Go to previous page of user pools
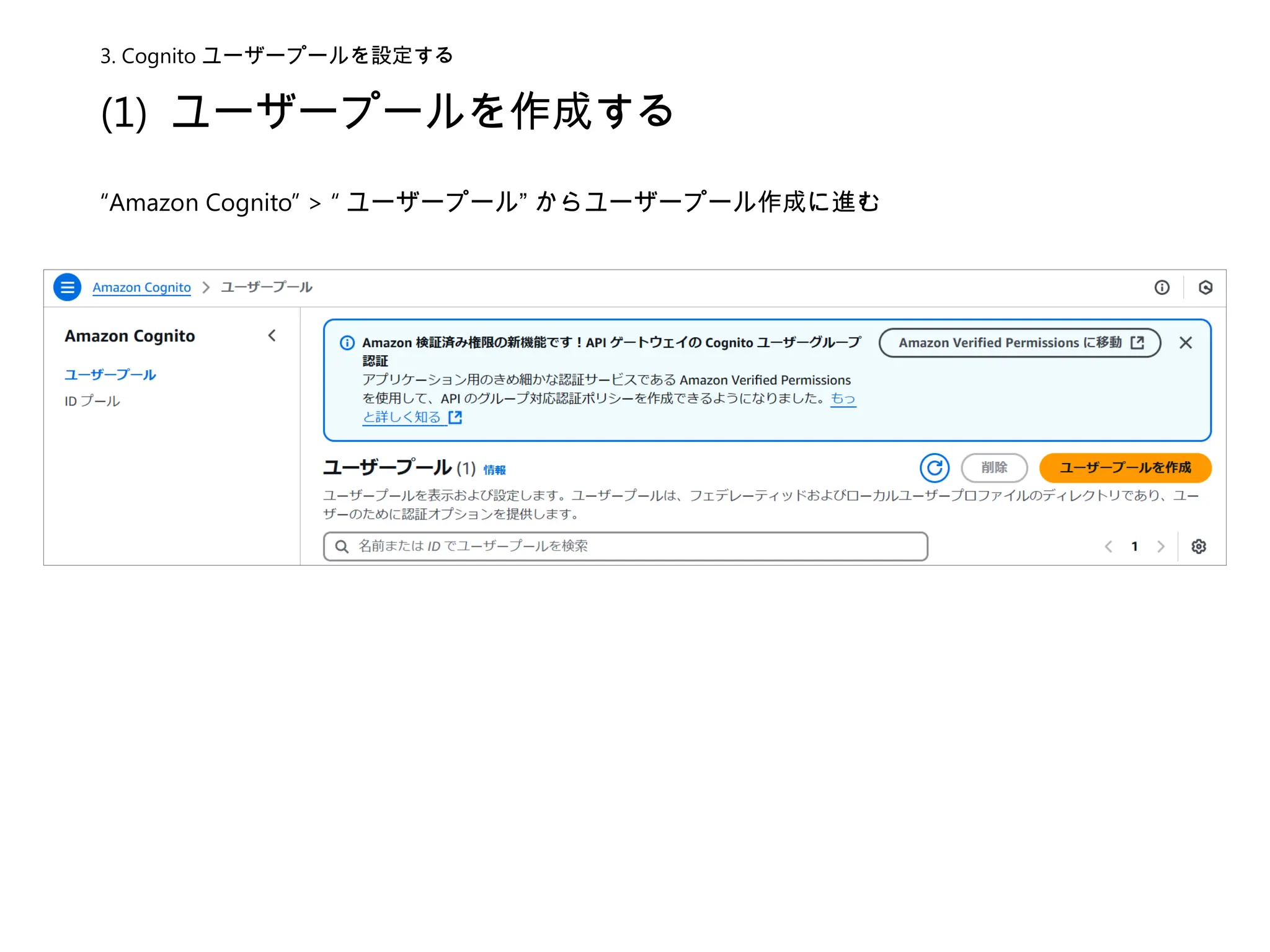Image resolution: width=1270 pixels, height=952 pixels. [1108, 546]
